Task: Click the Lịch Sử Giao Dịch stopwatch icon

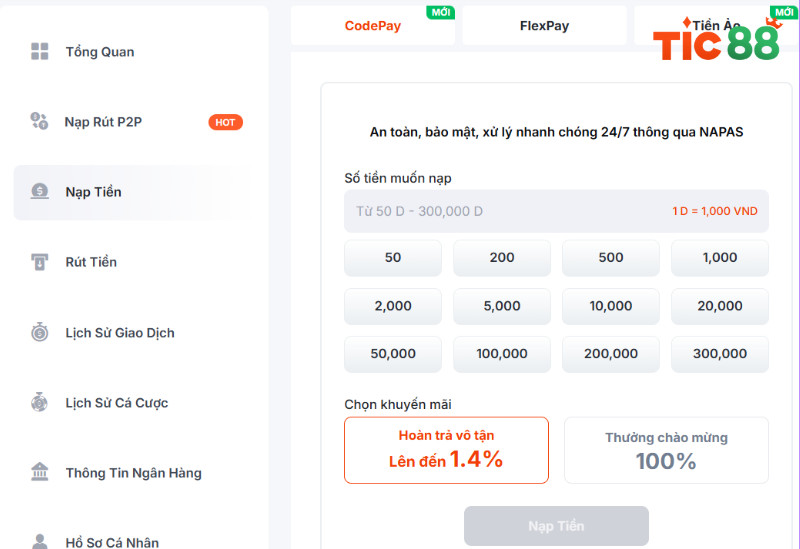Action: 40,332
